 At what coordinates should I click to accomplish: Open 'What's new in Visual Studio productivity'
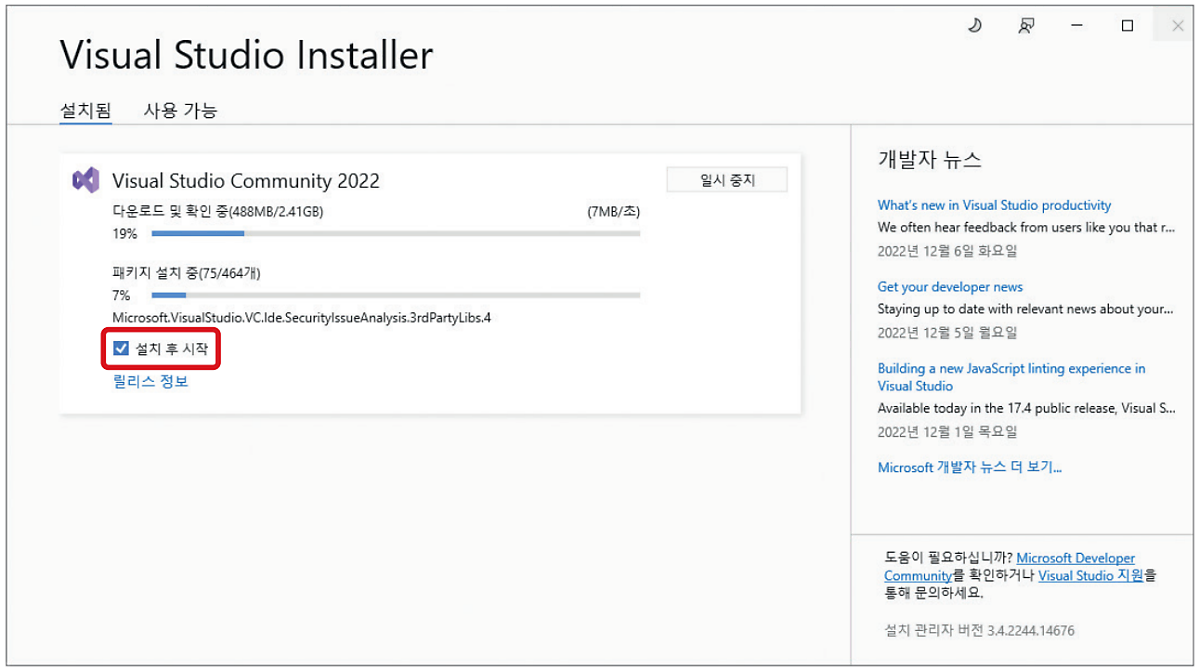coord(994,205)
